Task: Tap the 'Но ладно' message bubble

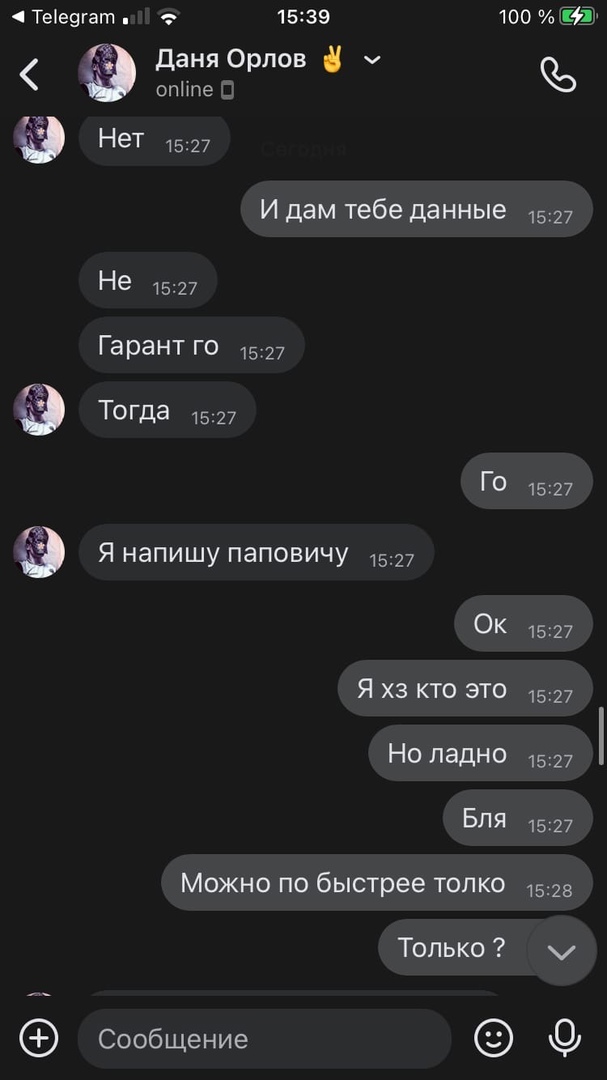Action: 480,753
